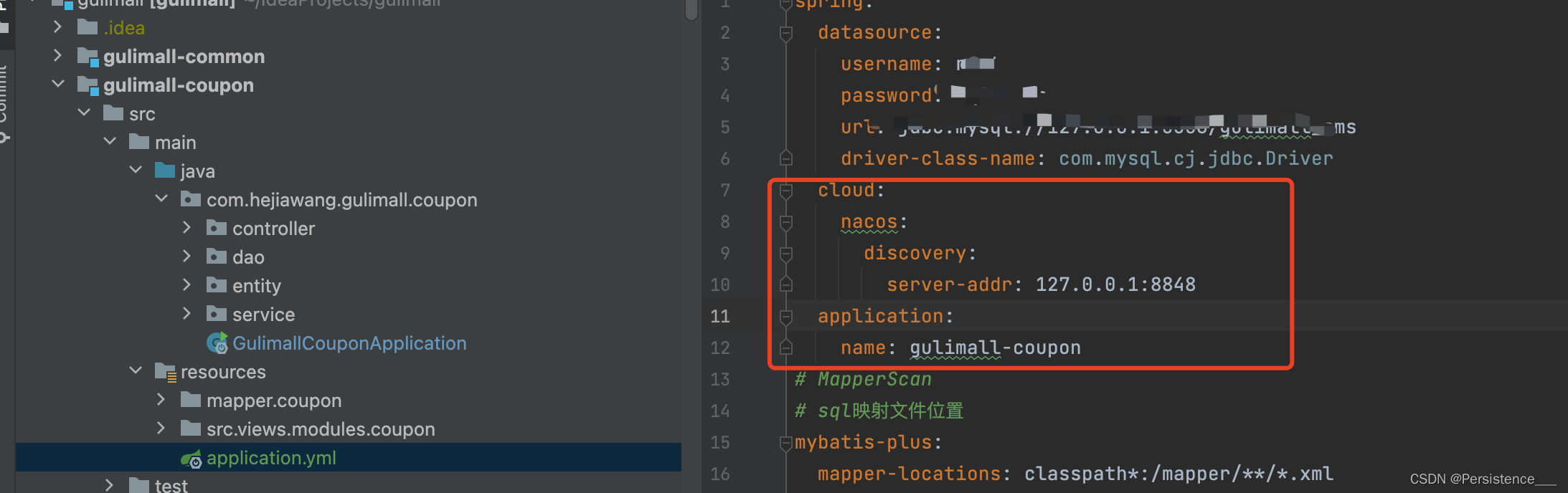Click the .idea folder icon
Screen dimensions: 1568x493
pos(88,27)
